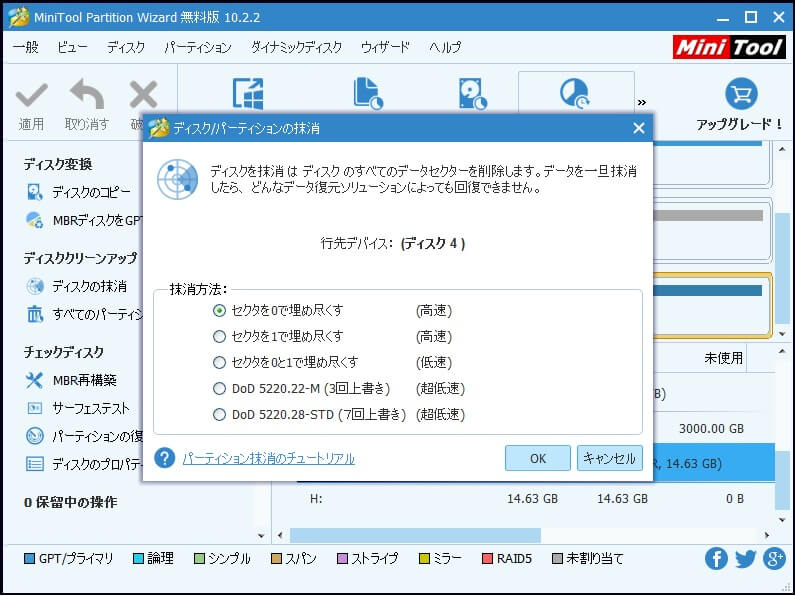Click the blue GPT/プライマリ legend swatch

pyautogui.click(x=29, y=559)
